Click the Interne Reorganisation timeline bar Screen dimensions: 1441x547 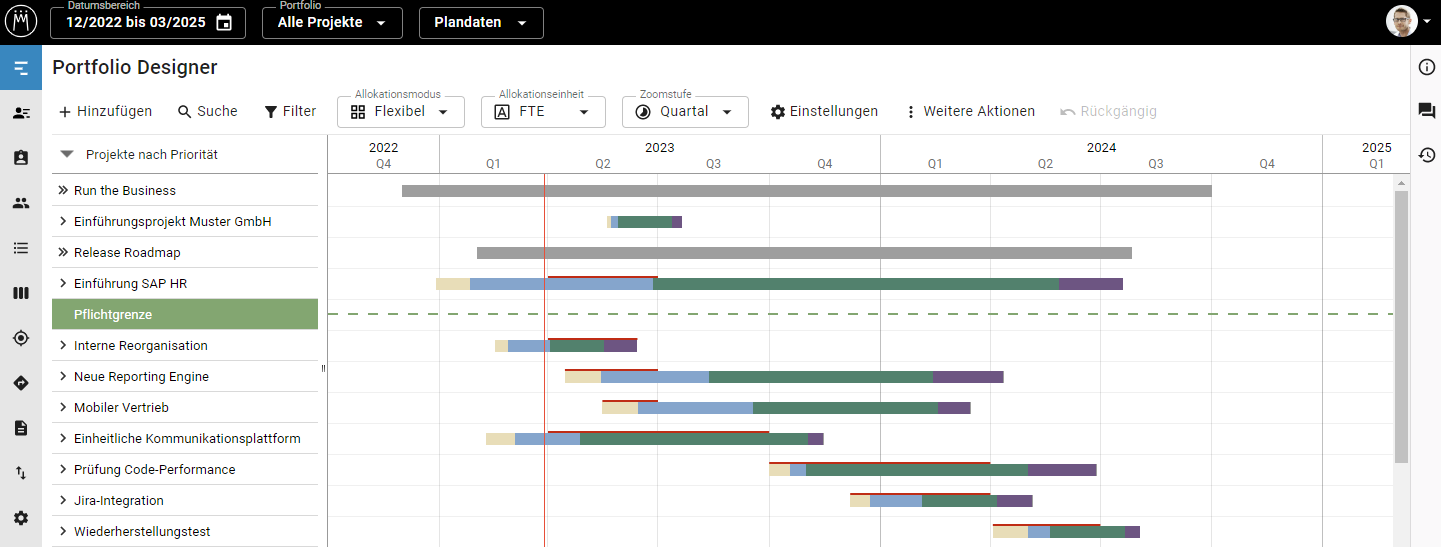(566, 346)
